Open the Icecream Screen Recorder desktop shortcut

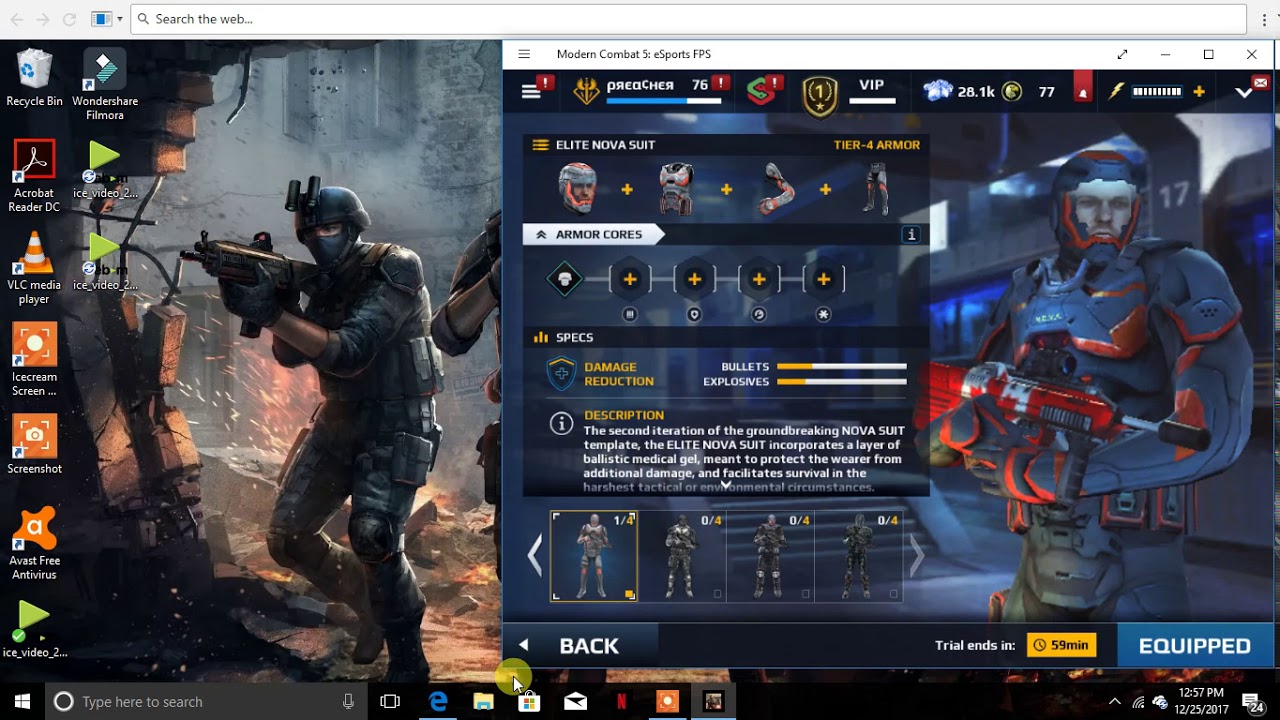34,361
